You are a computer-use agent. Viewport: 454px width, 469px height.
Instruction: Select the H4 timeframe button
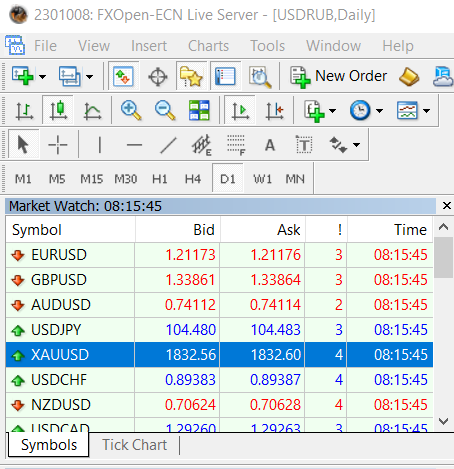point(193,179)
